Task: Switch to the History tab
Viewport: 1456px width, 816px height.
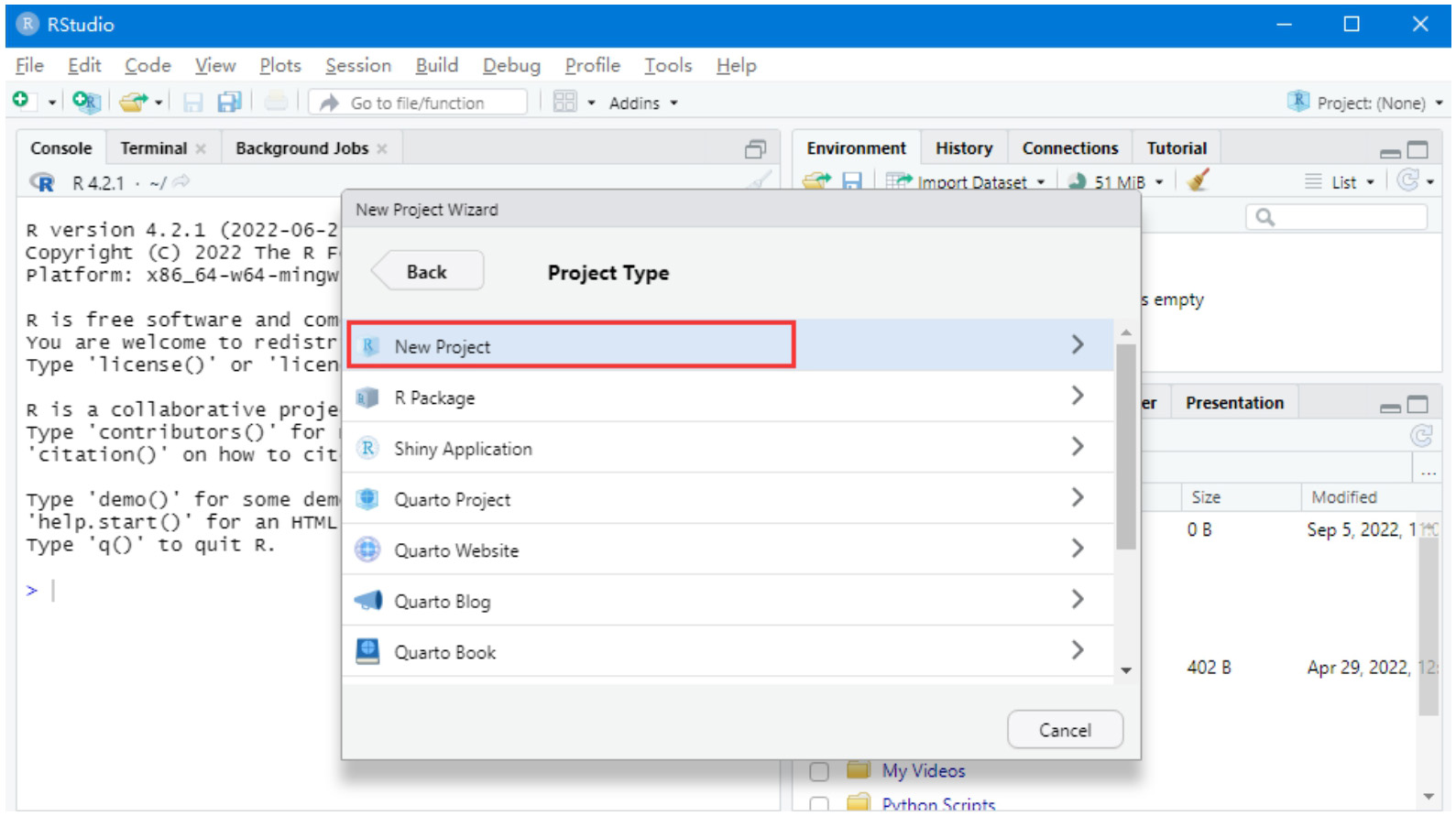Action: click(x=963, y=148)
